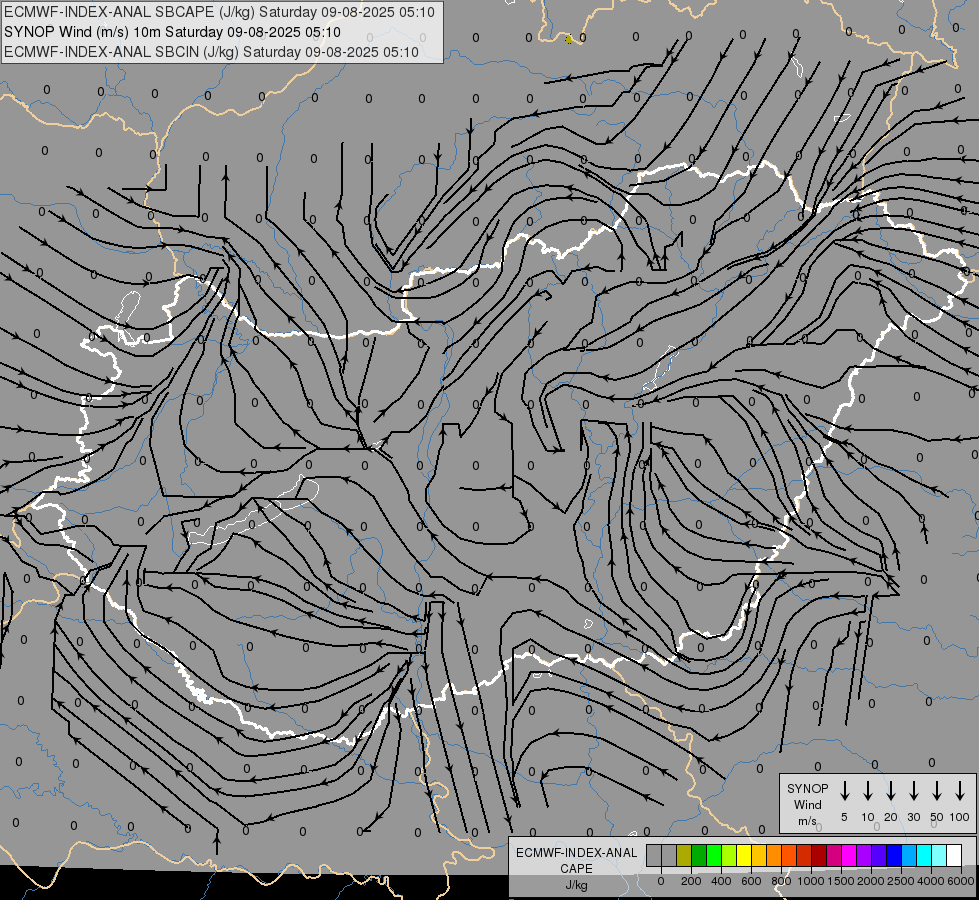Screen dimensions: 979x900
Task: Click the 5 m/s wind arrow in legend
Action: click(845, 790)
